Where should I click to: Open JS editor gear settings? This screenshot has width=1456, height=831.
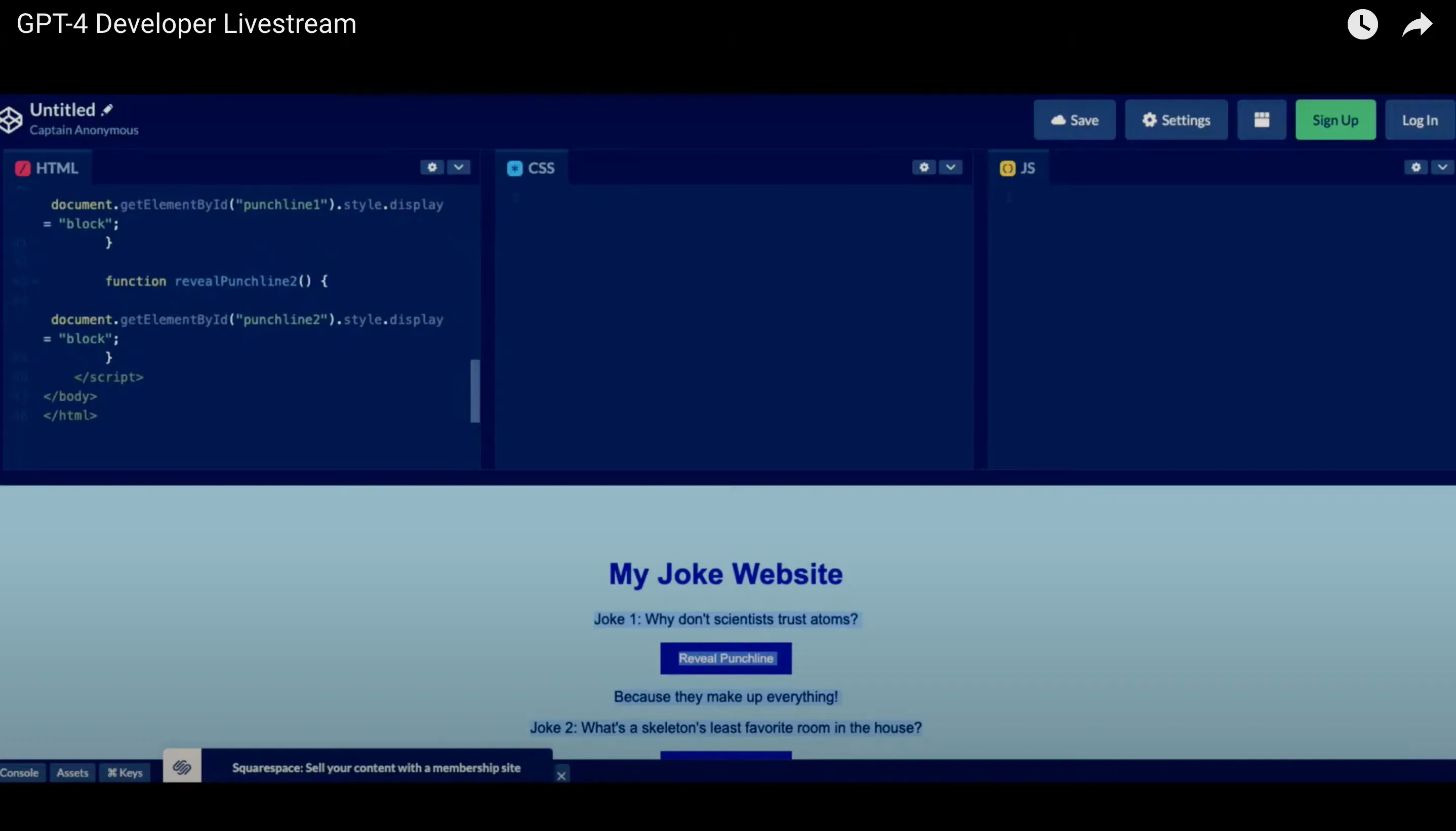click(1415, 167)
